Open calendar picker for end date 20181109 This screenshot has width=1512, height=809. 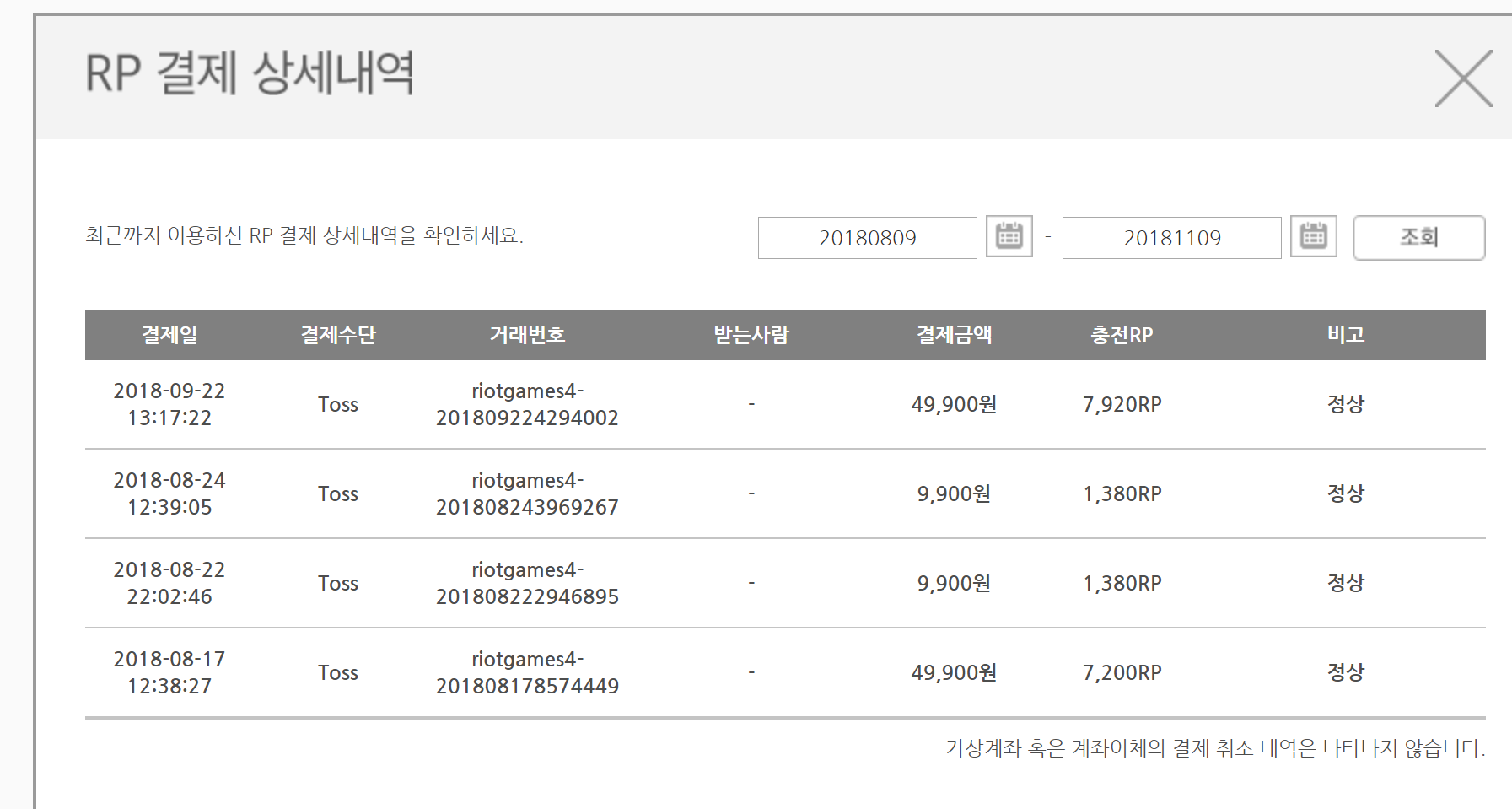coord(1314,237)
